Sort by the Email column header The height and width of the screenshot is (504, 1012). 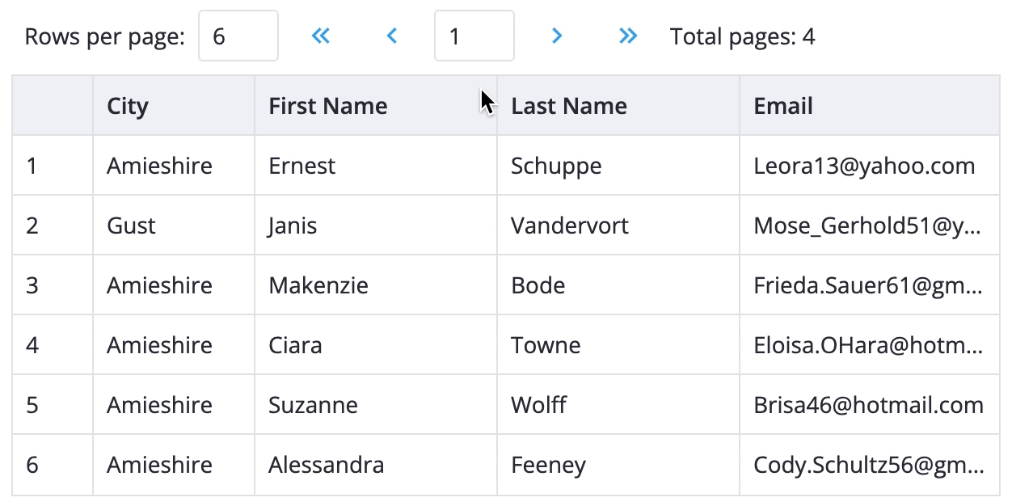coord(870,106)
